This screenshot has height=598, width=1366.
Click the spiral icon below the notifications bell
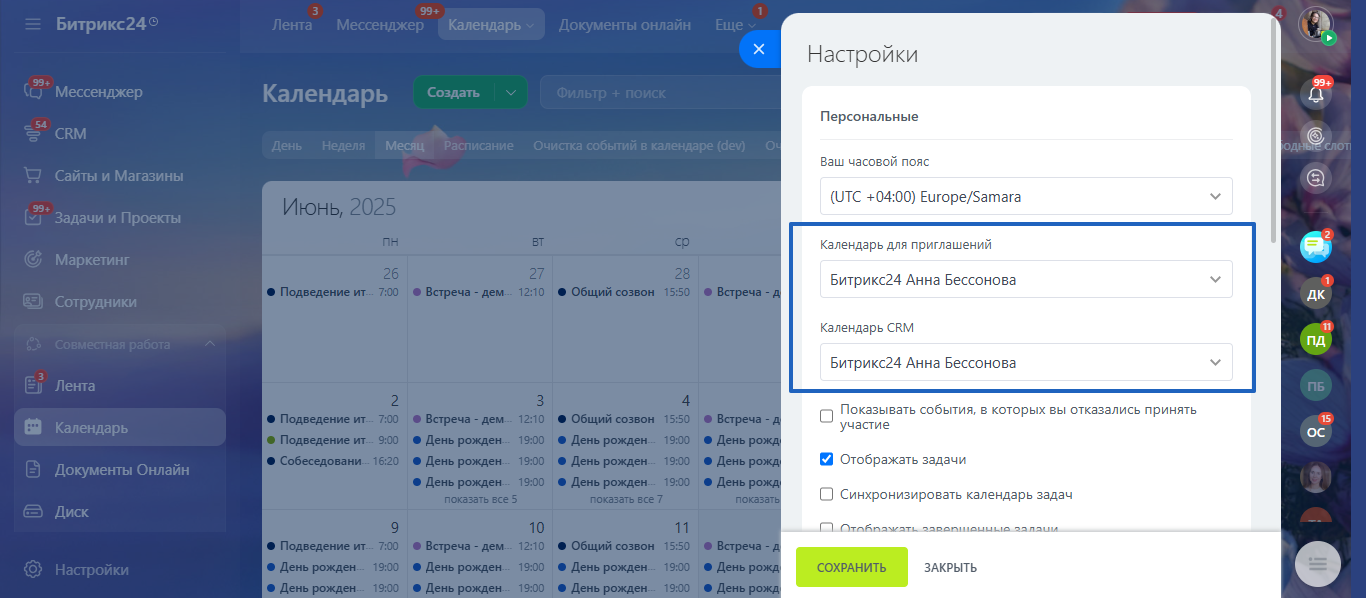click(x=1316, y=136)
